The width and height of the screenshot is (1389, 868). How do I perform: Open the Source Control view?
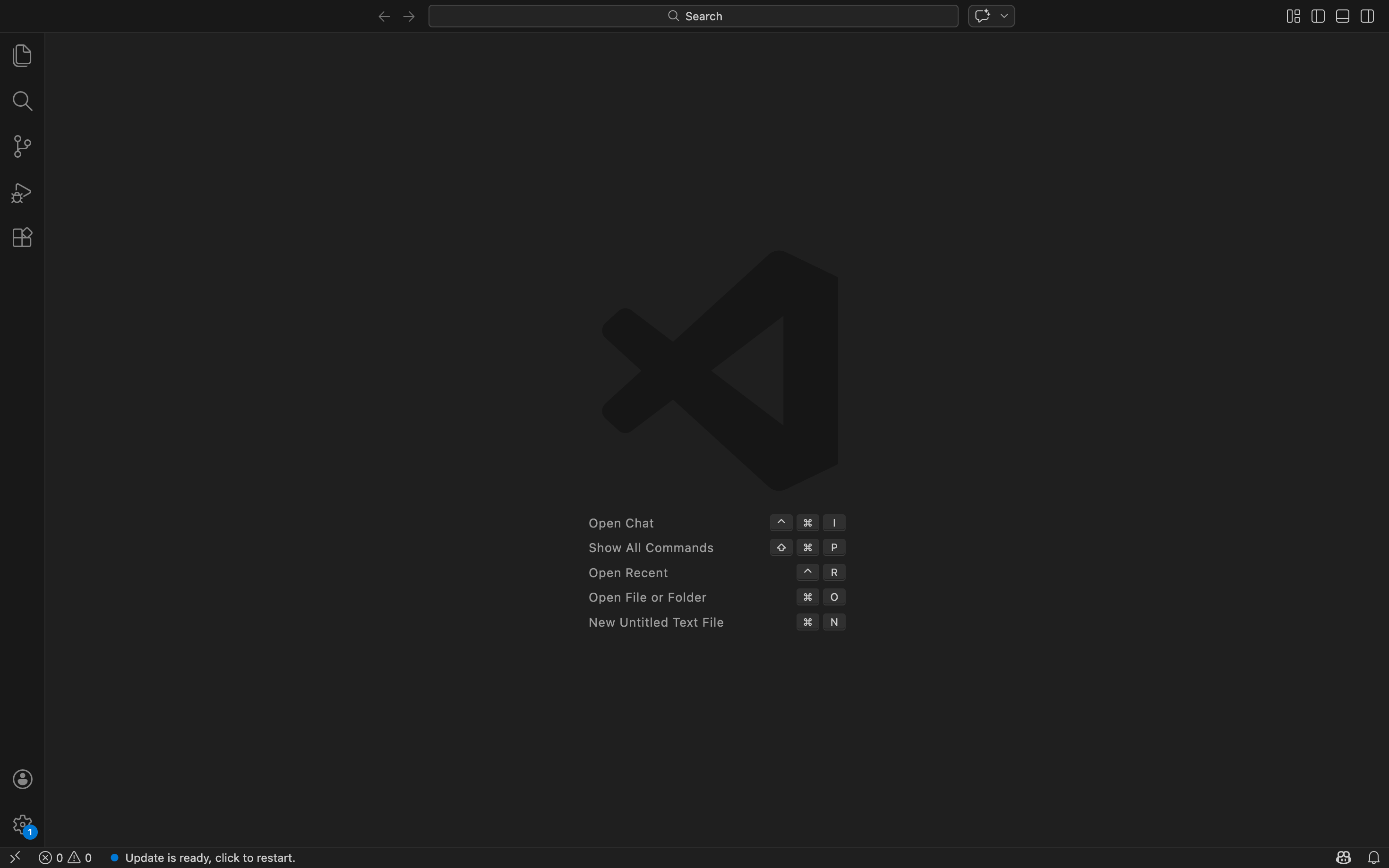22,146
